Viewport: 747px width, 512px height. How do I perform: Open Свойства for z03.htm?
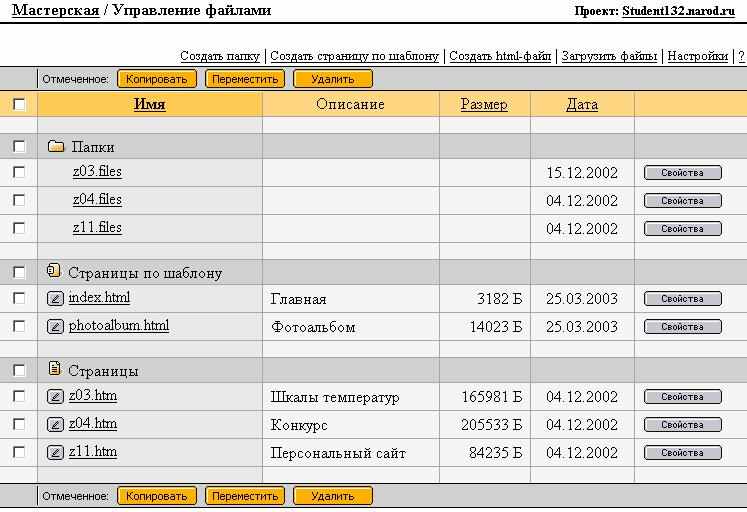(x=683, y=397)
